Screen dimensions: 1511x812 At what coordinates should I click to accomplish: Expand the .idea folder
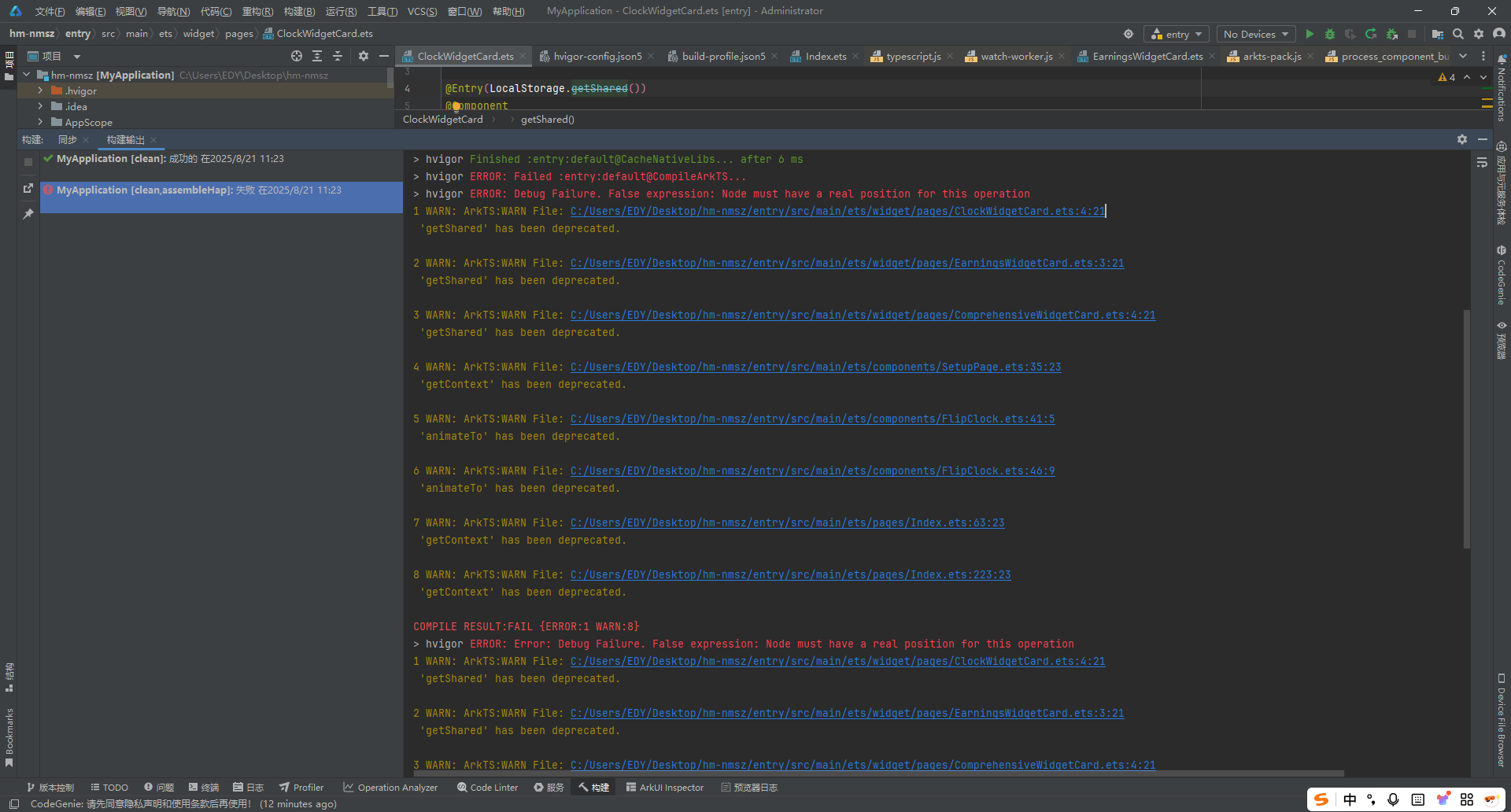(40, 106)
